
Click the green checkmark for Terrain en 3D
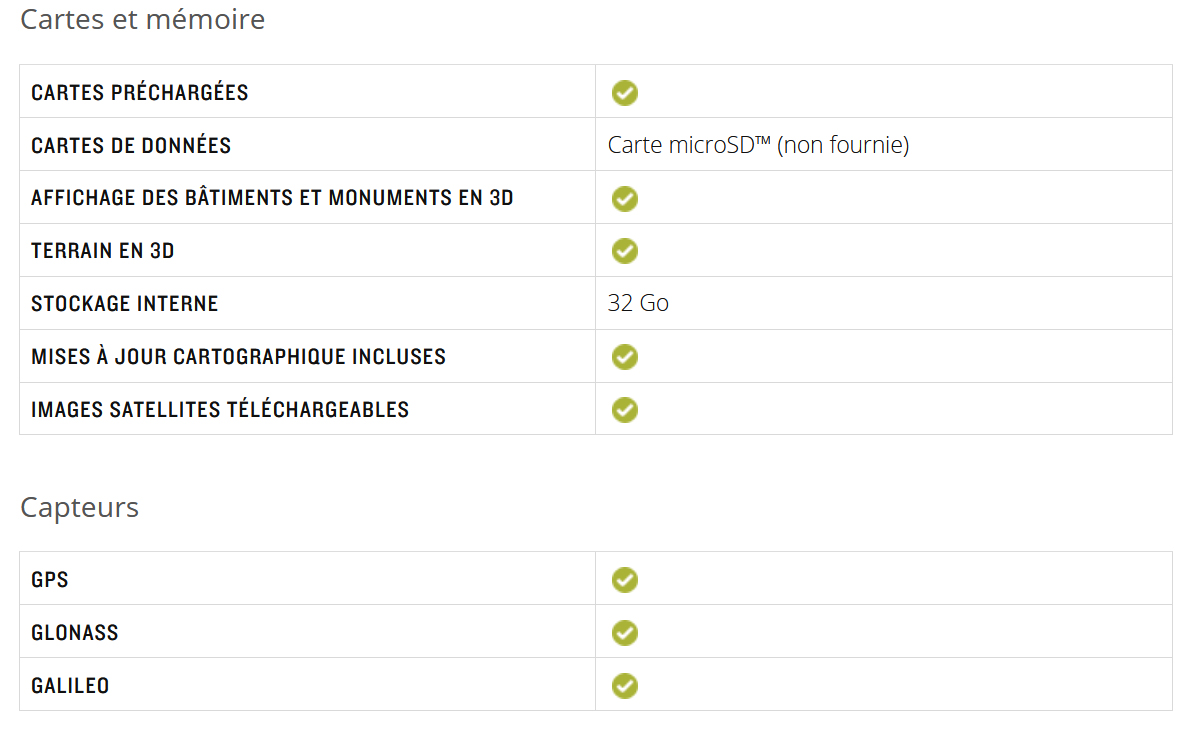[x=624, y=251]
